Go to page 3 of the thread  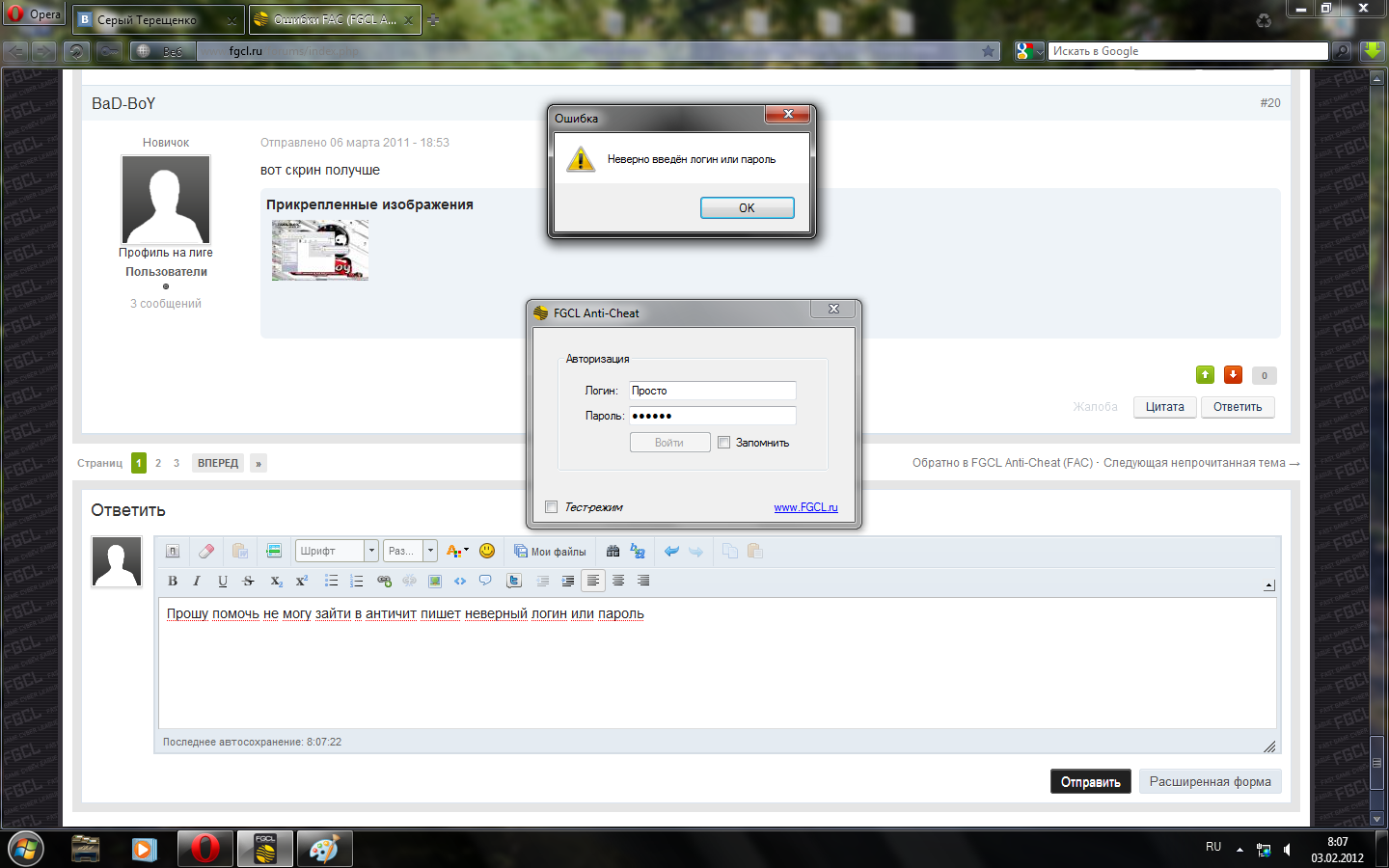177,463
